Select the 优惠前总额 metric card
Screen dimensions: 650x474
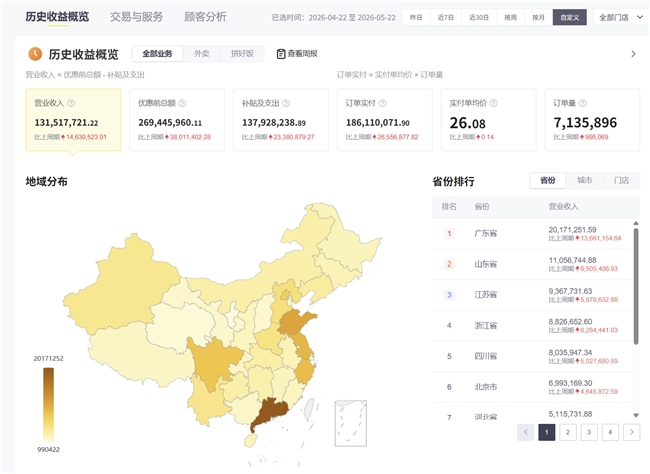177,119
